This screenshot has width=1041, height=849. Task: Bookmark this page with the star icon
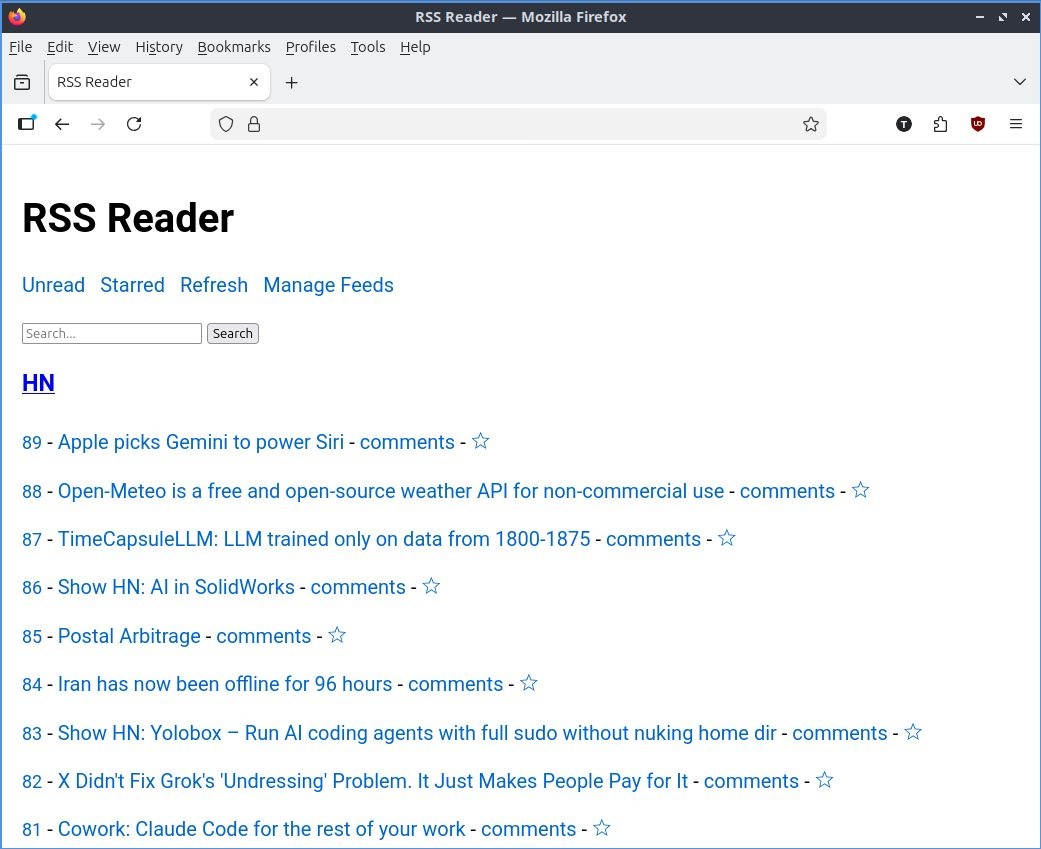pos(811,124)
